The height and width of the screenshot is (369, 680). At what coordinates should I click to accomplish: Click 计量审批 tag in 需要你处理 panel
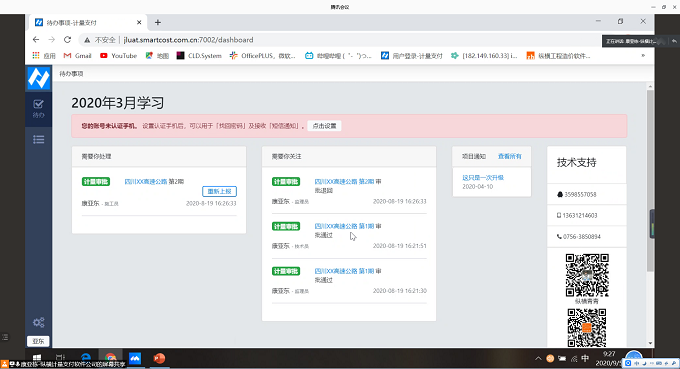click(x=96, y=182)
